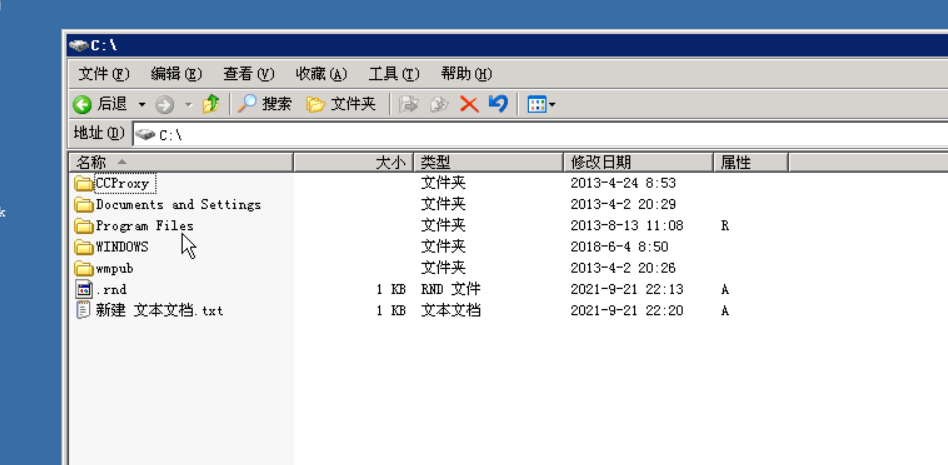948x465 pixels.
Task: Sort by 属性 column header
Action: pyautogui.click(x=751, y=162)
